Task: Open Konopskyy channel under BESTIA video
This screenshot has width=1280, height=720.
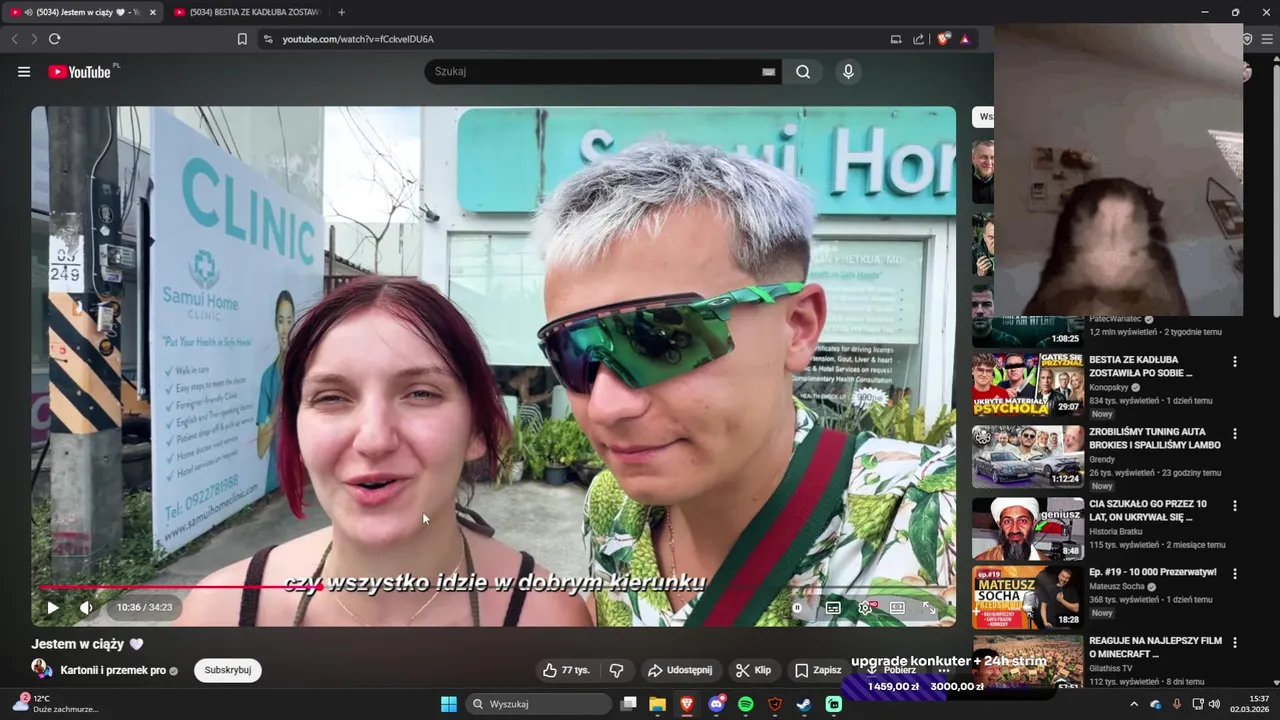Action: point(1109,387)
